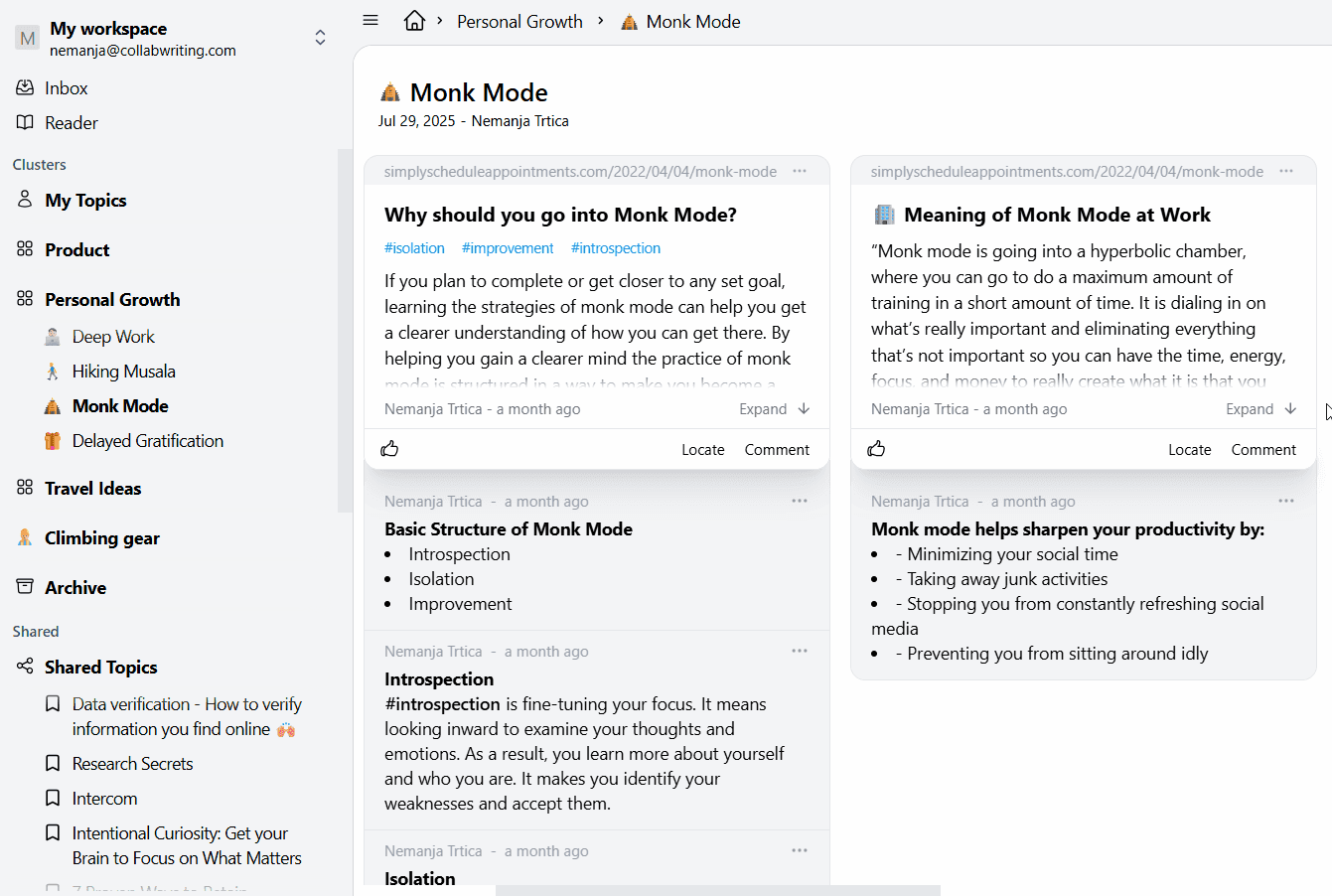
Task: Click the Archive box icon
Action: [x=25, y=587]
